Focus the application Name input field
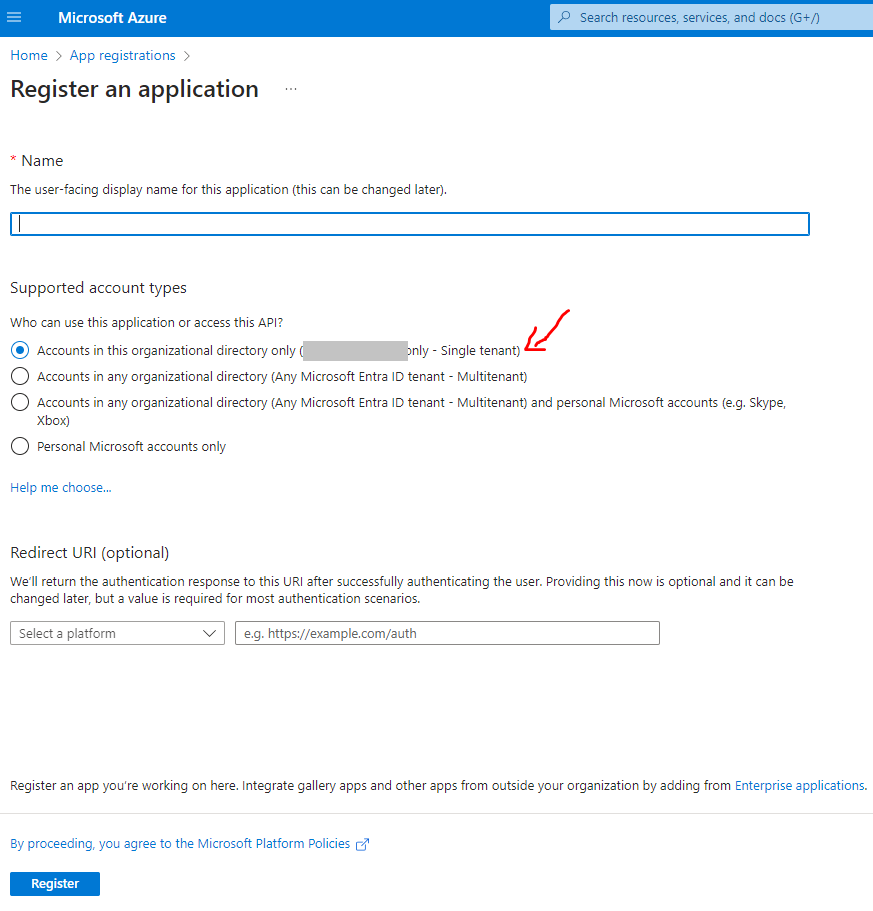The height and width of the screenshot is (911, 873). pos(410,224)
